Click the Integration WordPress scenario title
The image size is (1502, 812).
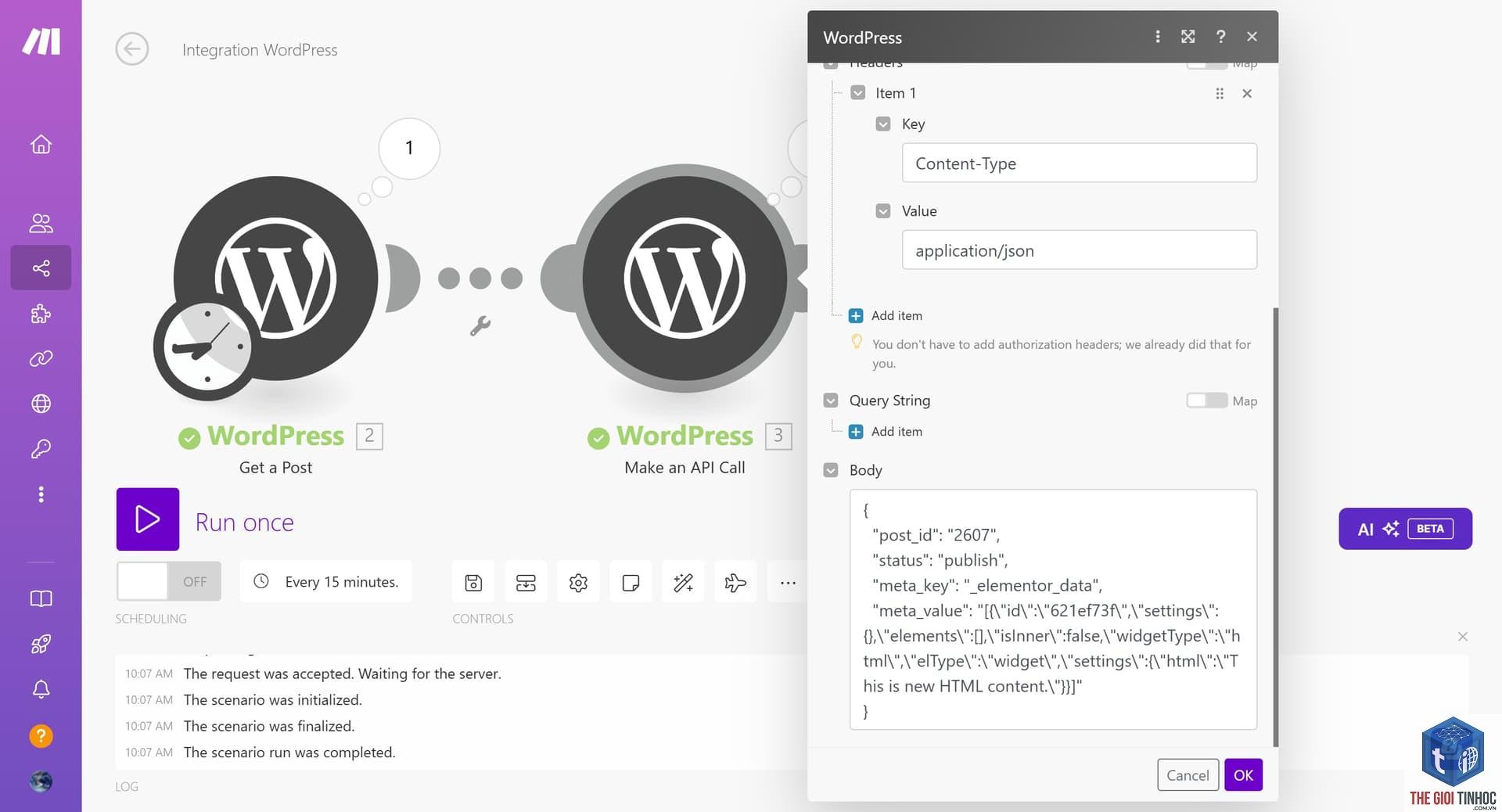pos(260,49)
